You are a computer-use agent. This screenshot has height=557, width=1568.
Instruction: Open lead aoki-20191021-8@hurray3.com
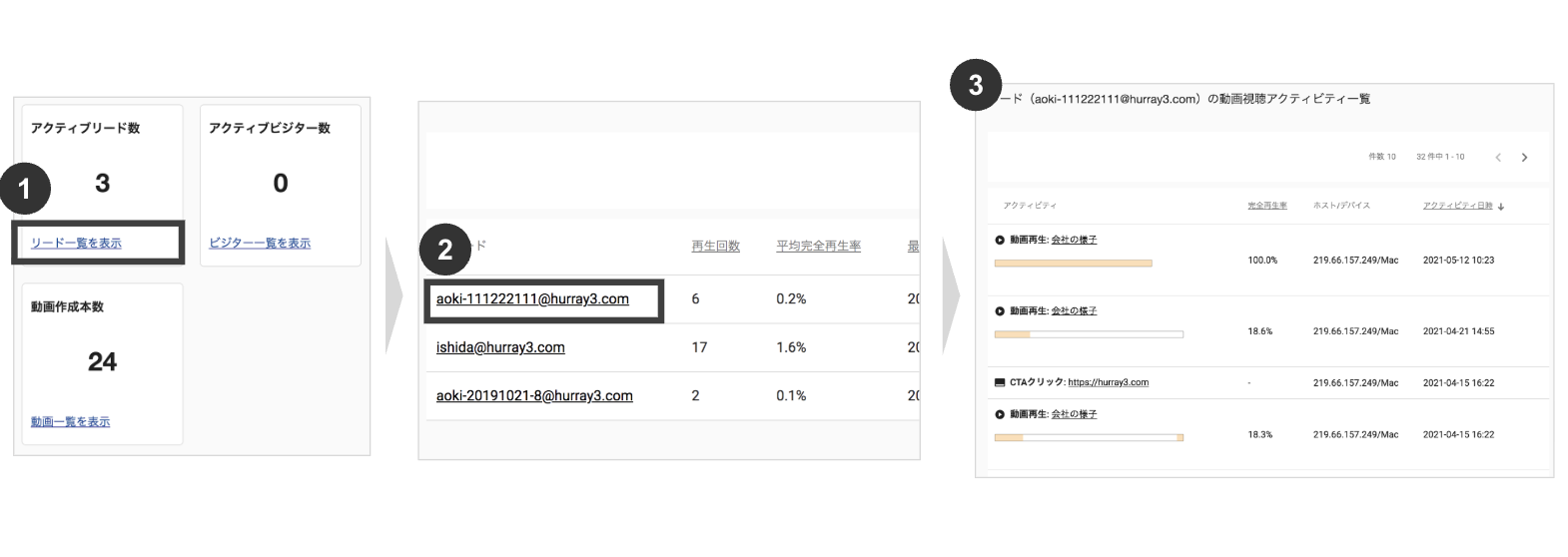(x=534, y=396)
